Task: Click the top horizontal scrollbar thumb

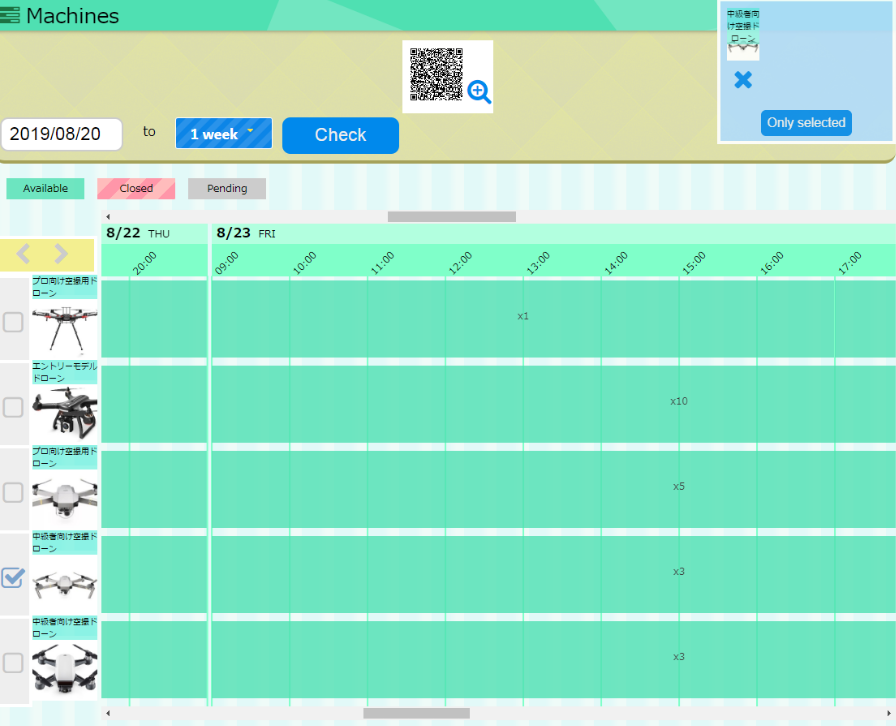Action: [451, 216]
